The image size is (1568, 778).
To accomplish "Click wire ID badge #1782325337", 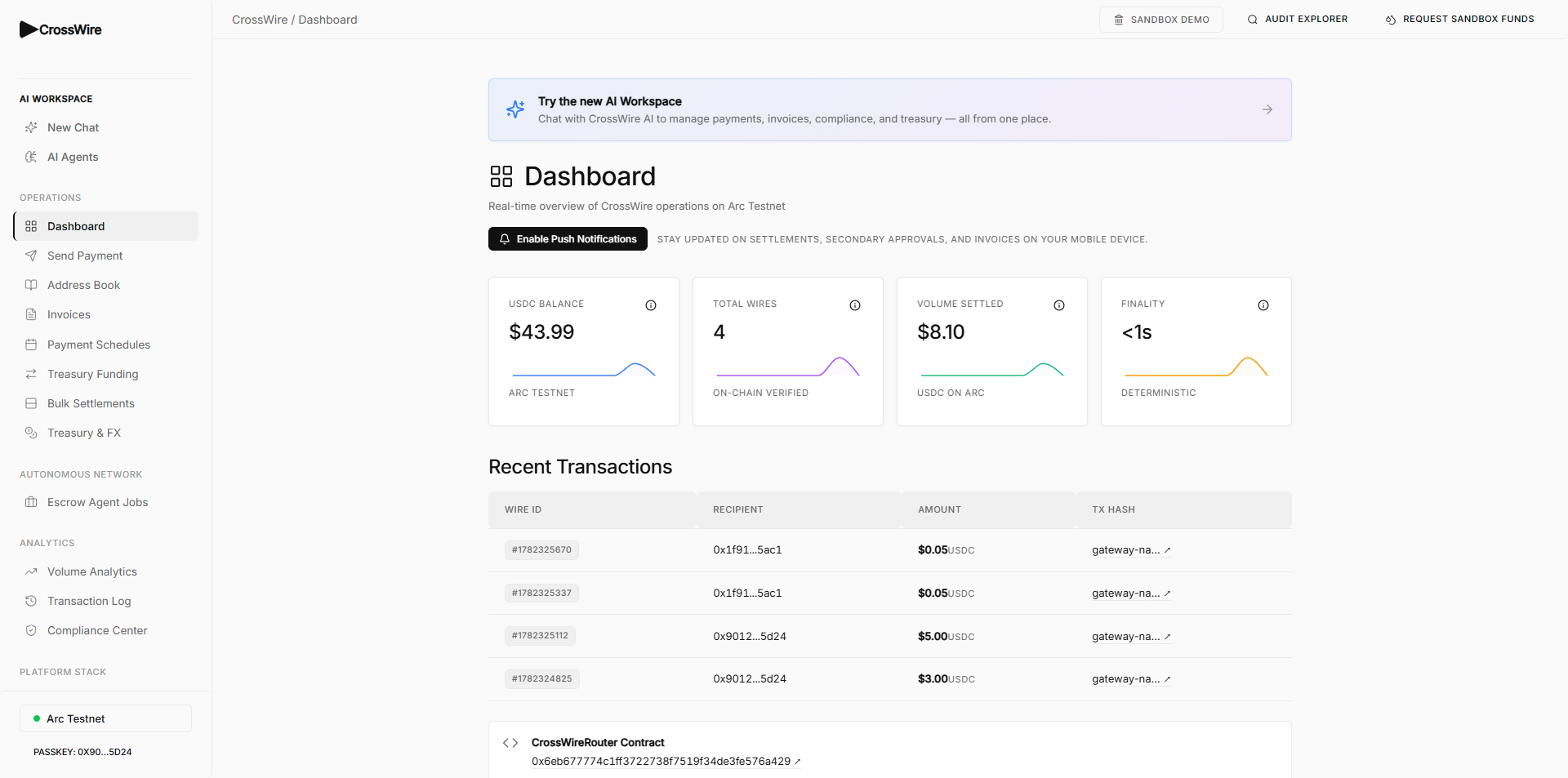I will pos(541,593).
